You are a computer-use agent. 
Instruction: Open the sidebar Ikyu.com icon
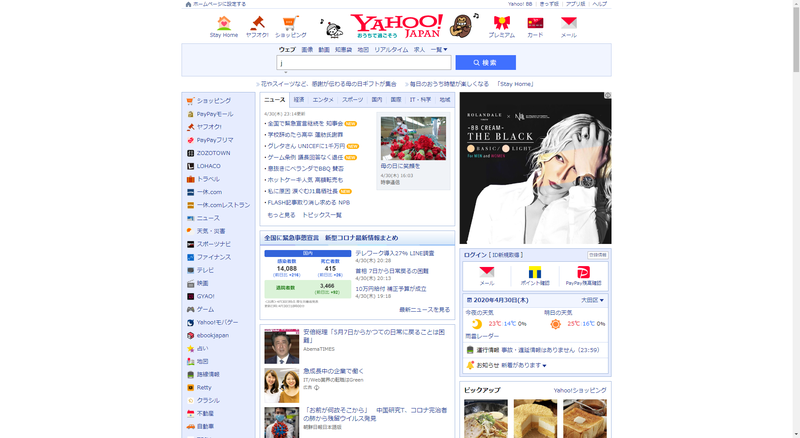[190, 192]
